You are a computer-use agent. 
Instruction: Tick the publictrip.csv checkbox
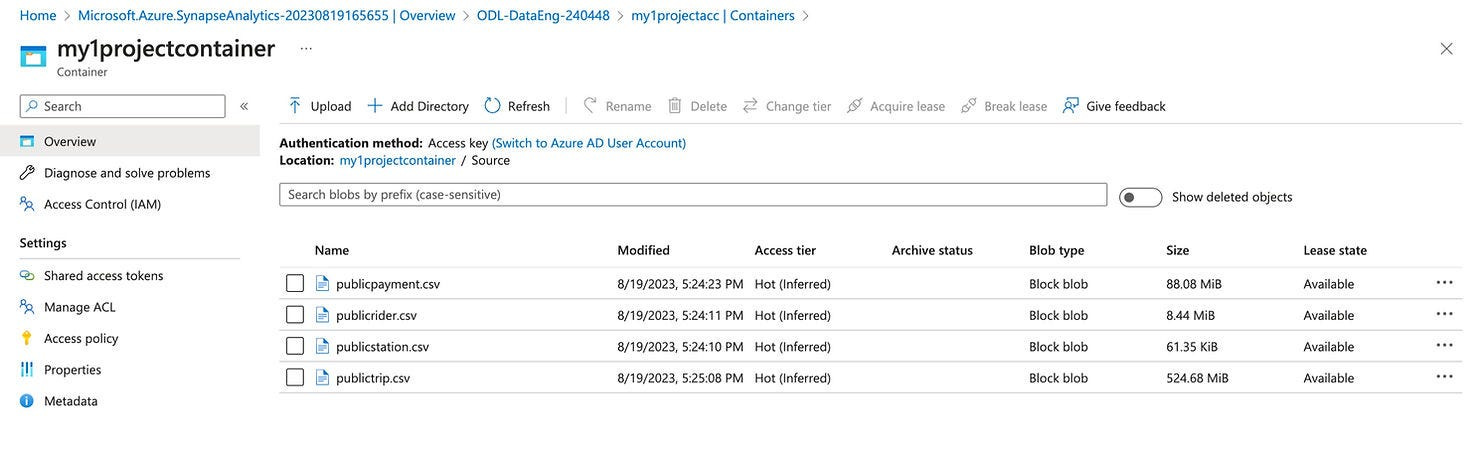click(295, 378)
